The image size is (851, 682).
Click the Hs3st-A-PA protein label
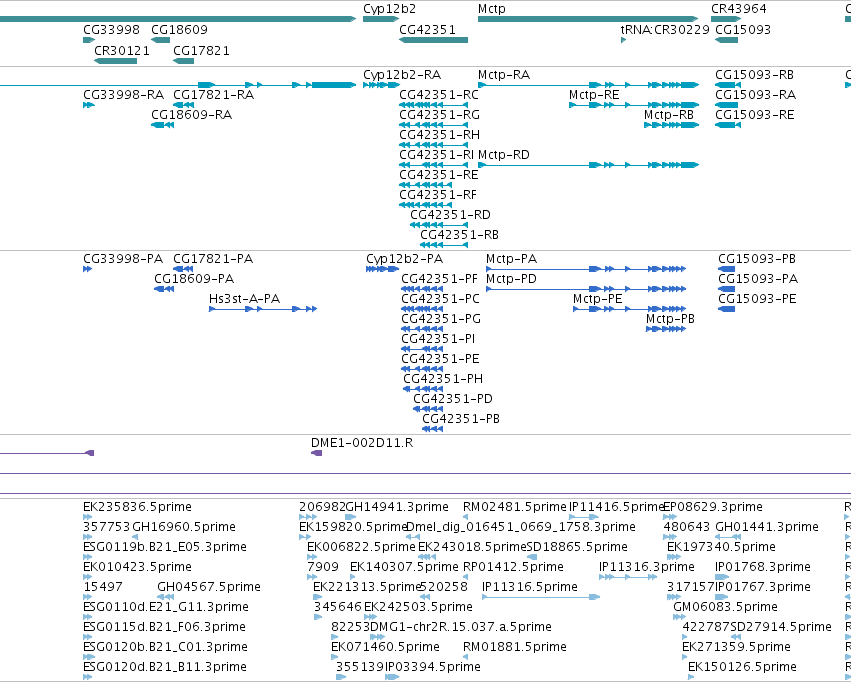pyautogui.click(x=245, y=299)
